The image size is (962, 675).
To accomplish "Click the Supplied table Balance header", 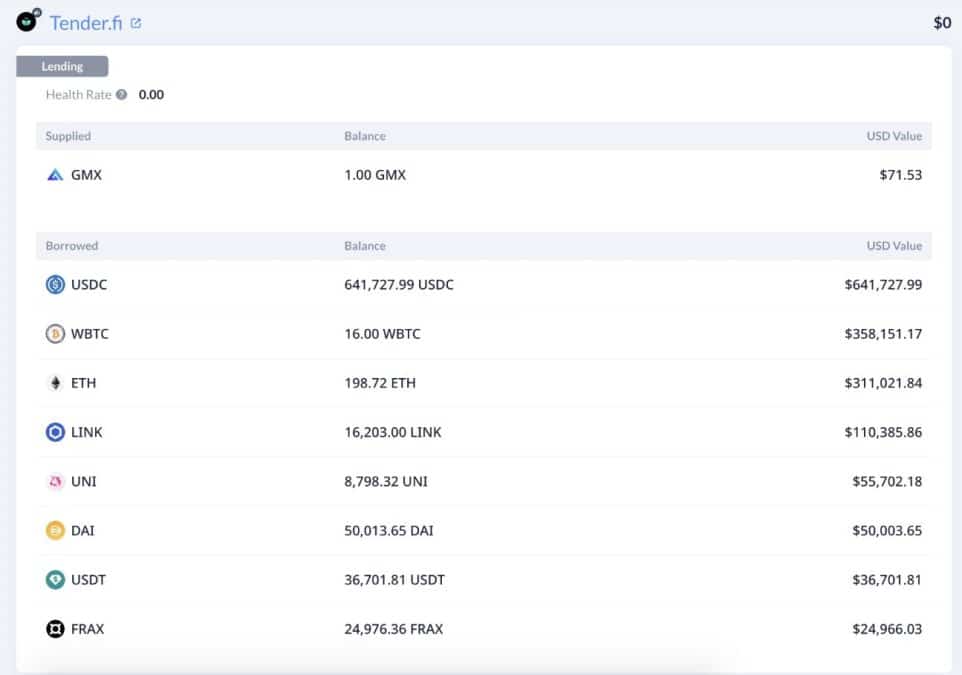I will [365, 136].
